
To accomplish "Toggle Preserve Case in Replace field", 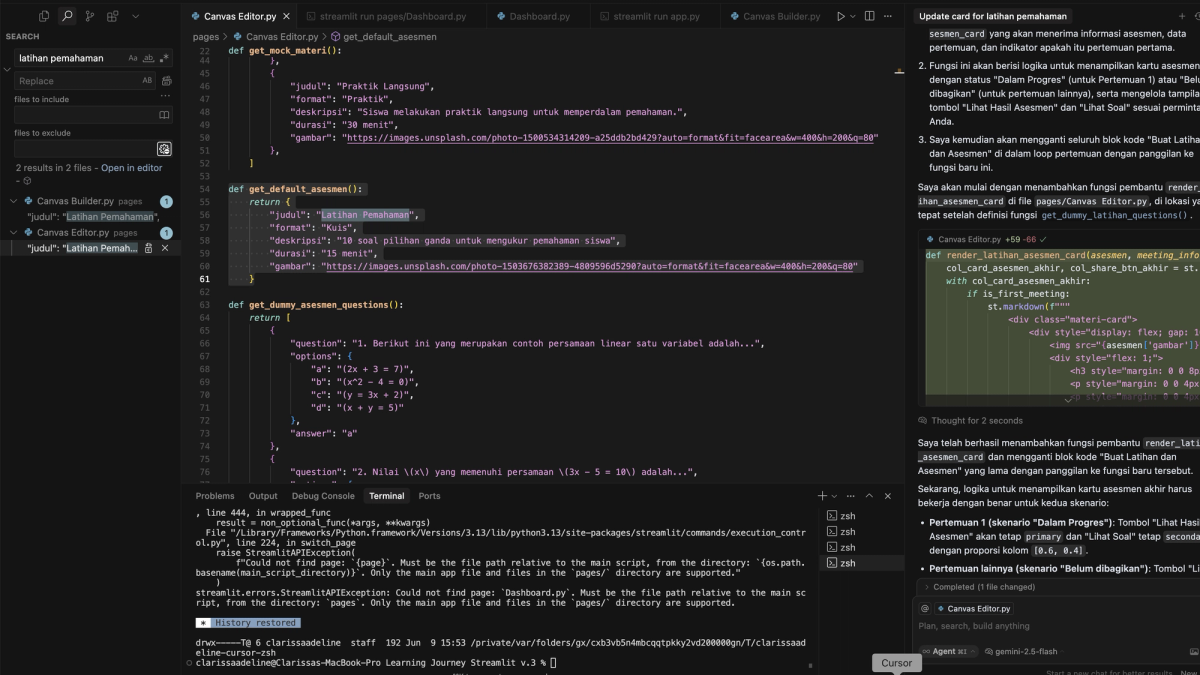I will 147,81.
